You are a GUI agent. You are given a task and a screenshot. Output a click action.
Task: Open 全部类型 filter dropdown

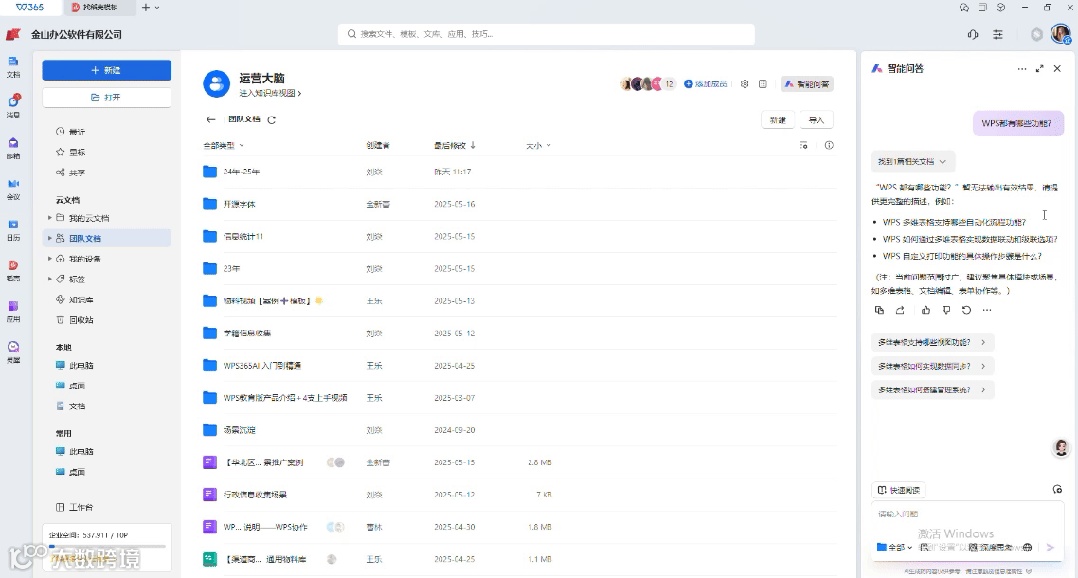tap(223, 145)
